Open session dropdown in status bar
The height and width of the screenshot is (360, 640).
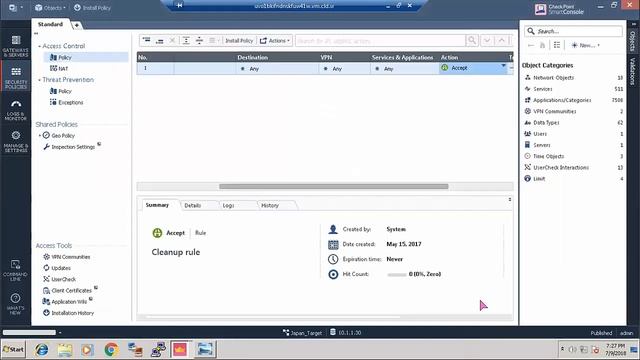pyautogui.click(x=60, y=333)
